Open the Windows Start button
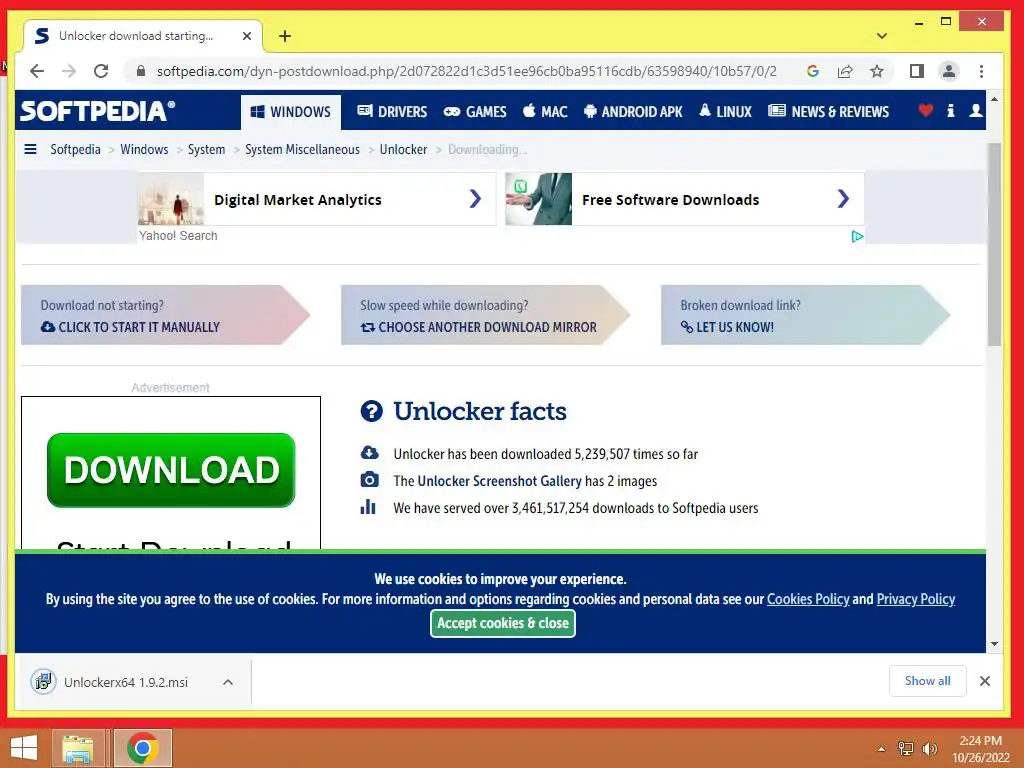Viewport: 1024px width, 768px height. click(24, 748)
